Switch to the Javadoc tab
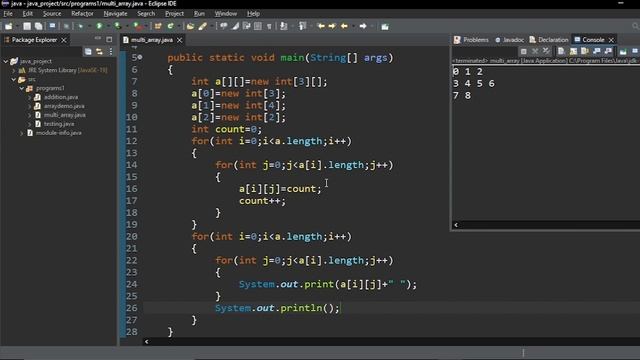Viewport: 640px width, 360px height. tap(509, 40)
